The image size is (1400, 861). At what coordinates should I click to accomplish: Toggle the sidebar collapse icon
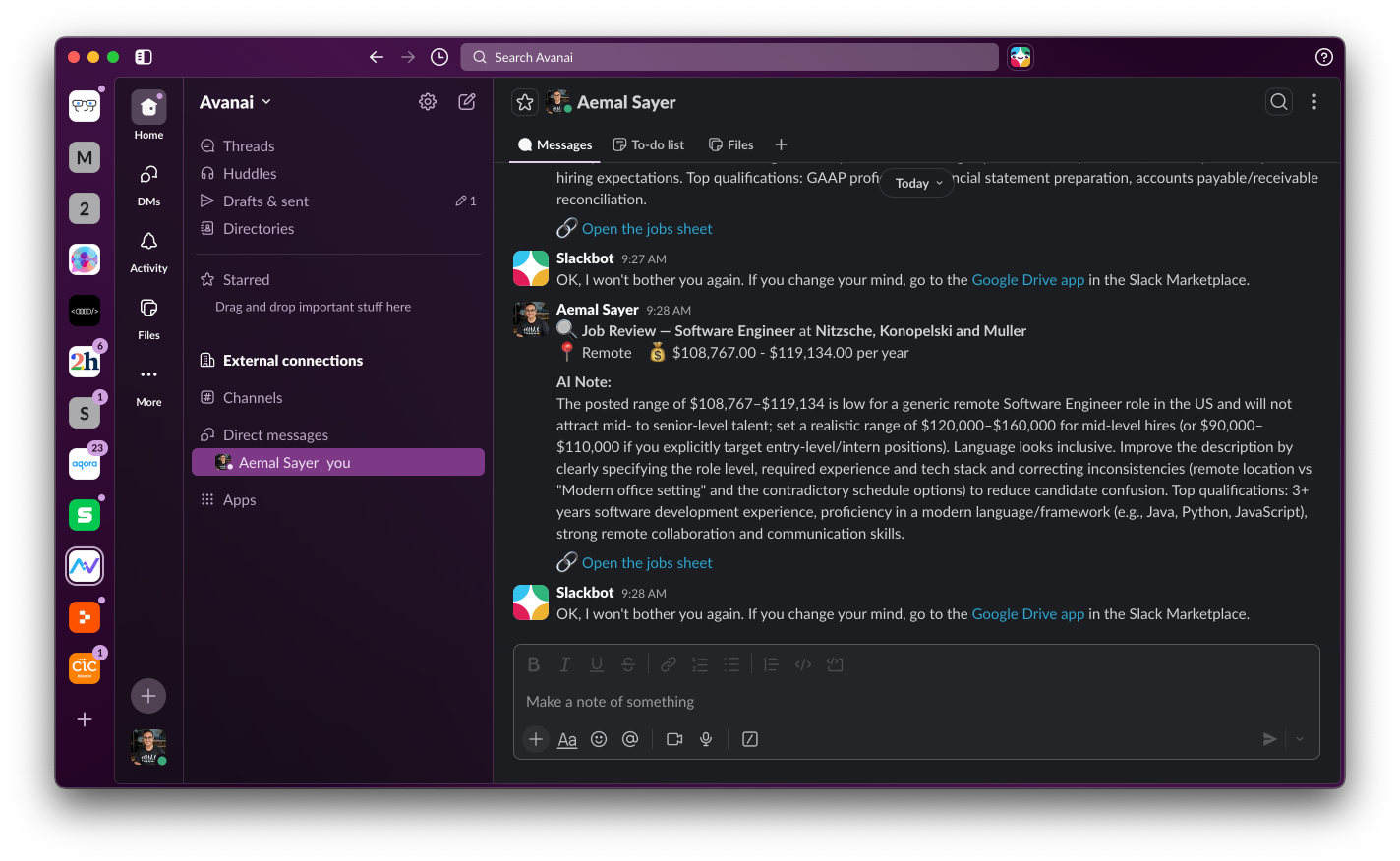[144, 57]
